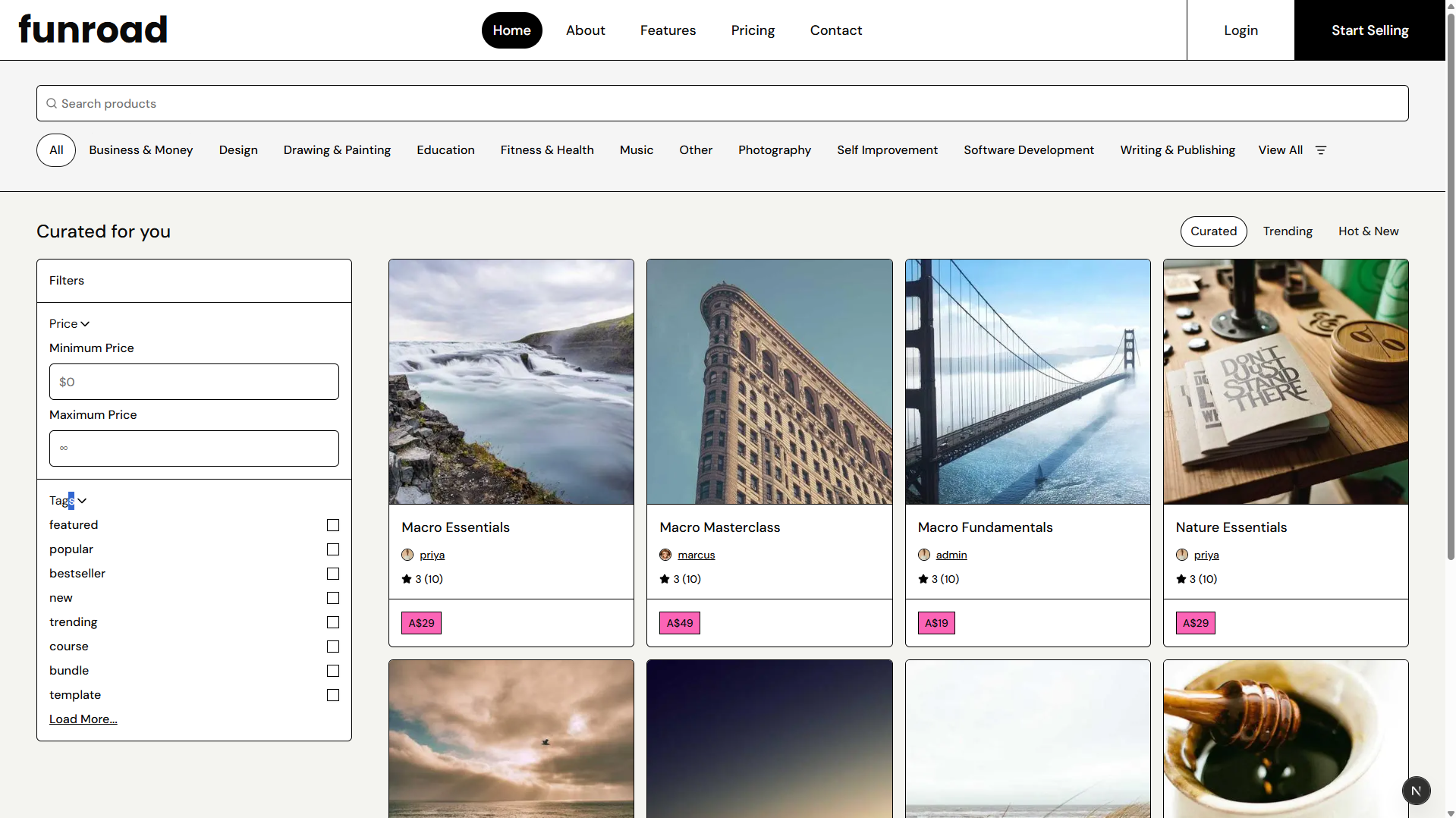Collapse the Price filter section
The image size is (1456, 818).
click(x=69, y=324)
